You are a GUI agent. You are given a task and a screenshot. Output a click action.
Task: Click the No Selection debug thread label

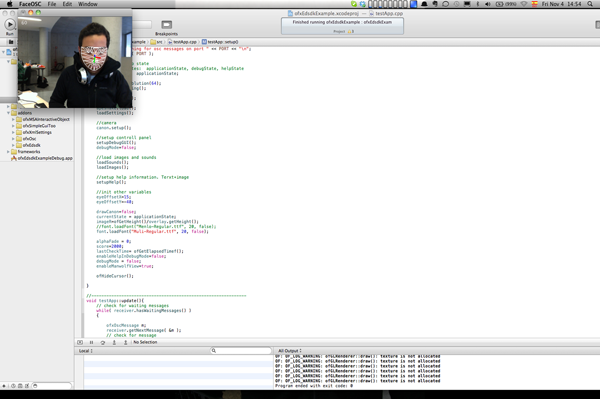145,342
